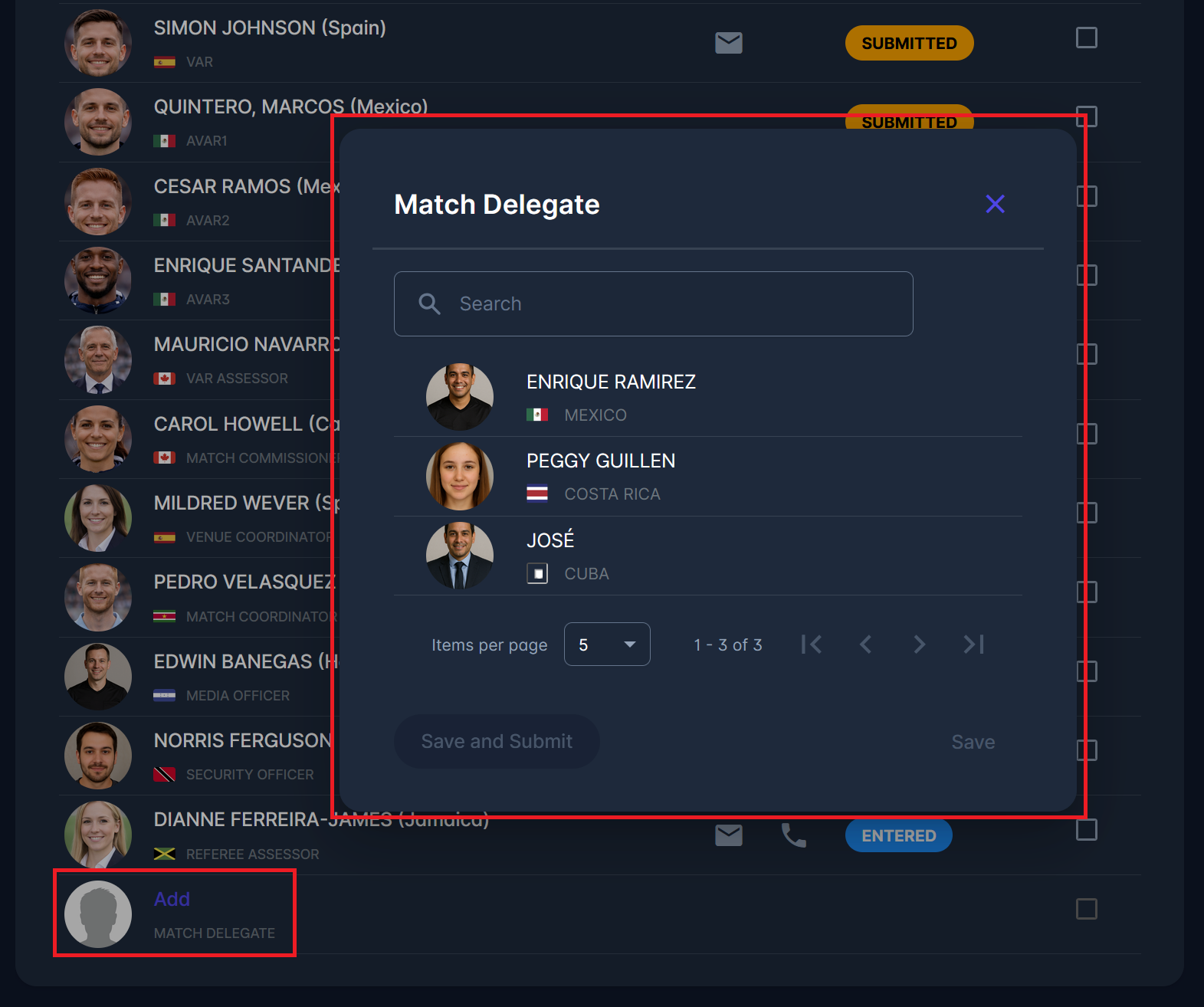This screenshot has width=1204, height=1007.
Task: Click the phone icon for Dianne Ferreira-James
Action: point(793,835)
